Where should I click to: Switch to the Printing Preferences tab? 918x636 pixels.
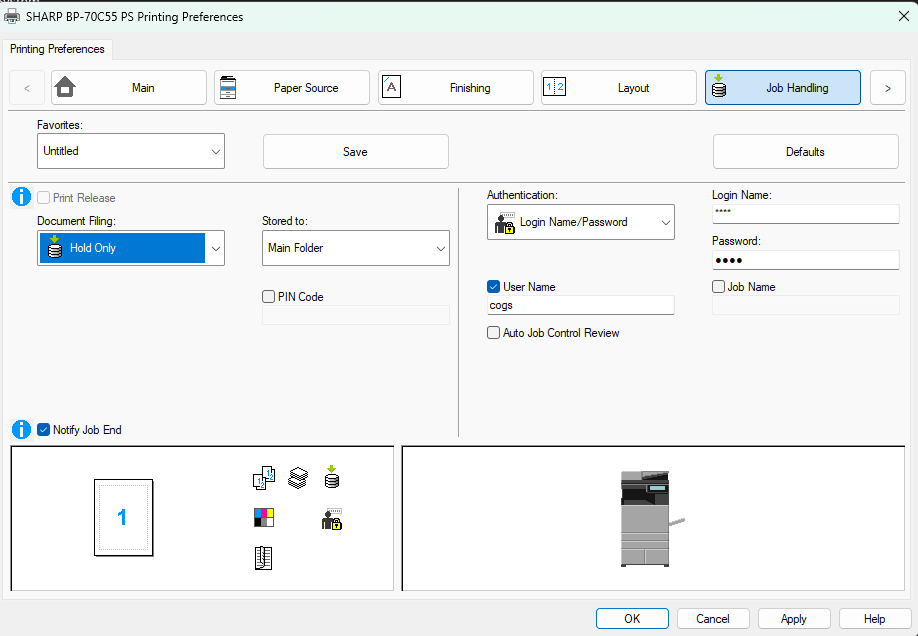[57, 48]
